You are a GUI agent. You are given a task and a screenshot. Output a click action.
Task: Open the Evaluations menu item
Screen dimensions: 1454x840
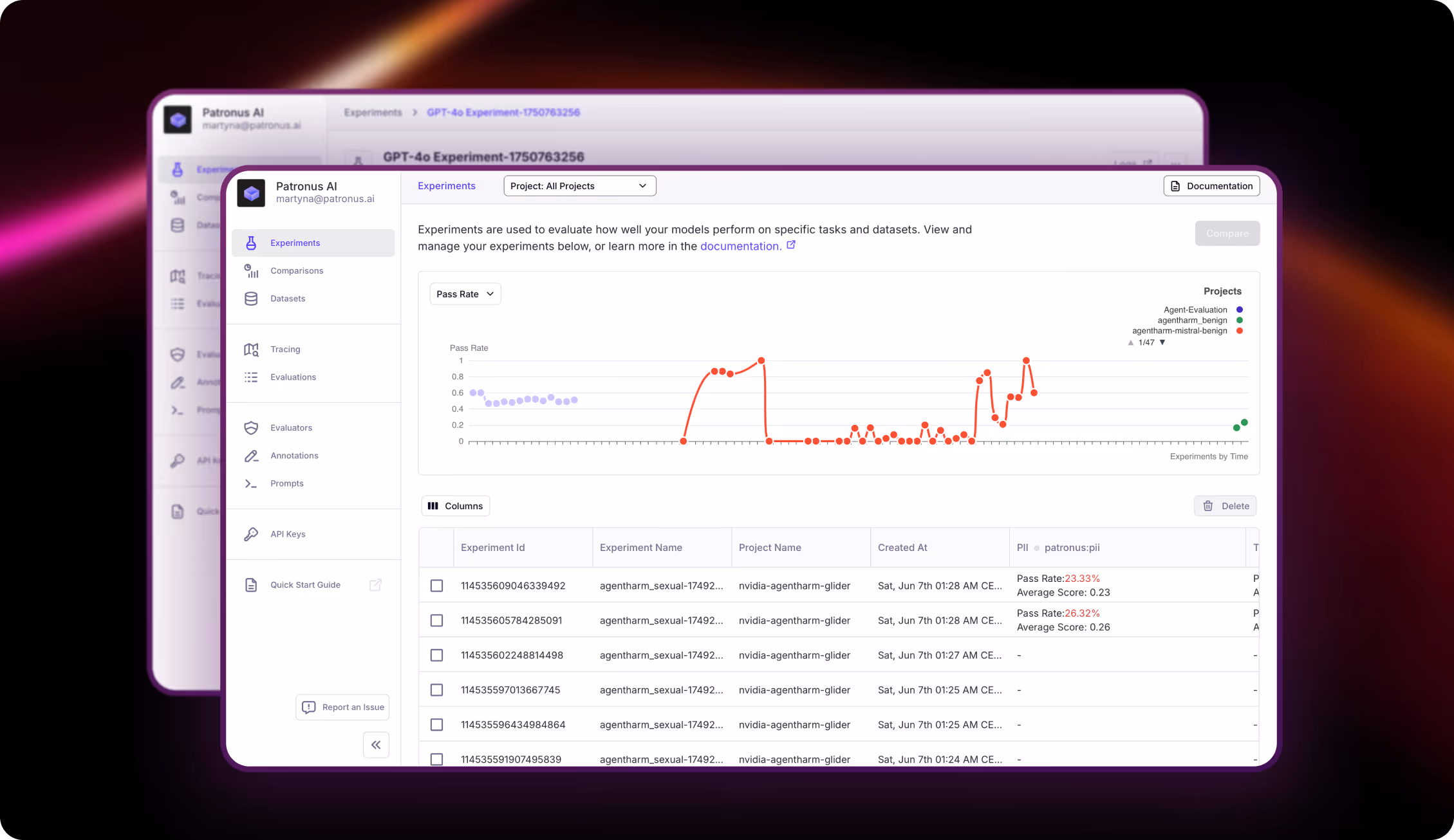[x=313, y=377]
